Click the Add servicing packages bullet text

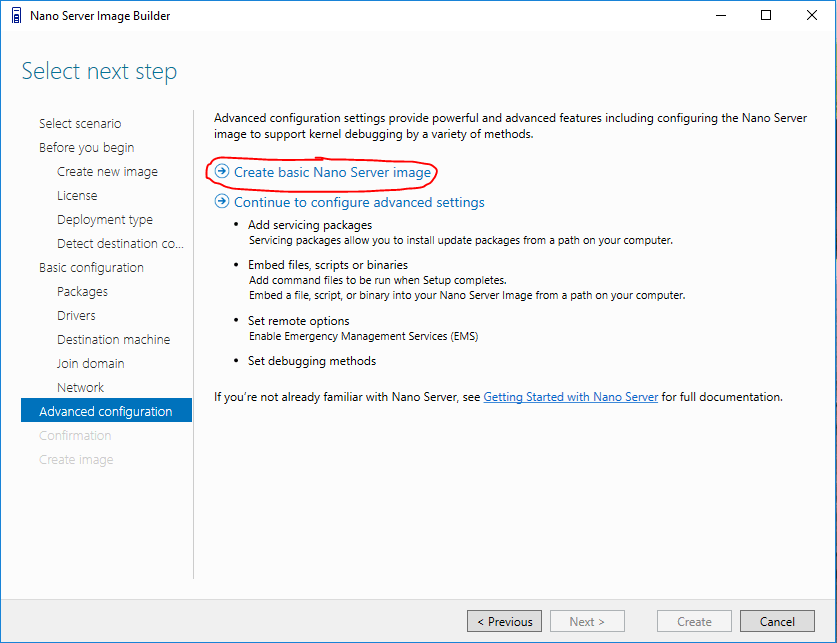(310, 225)
